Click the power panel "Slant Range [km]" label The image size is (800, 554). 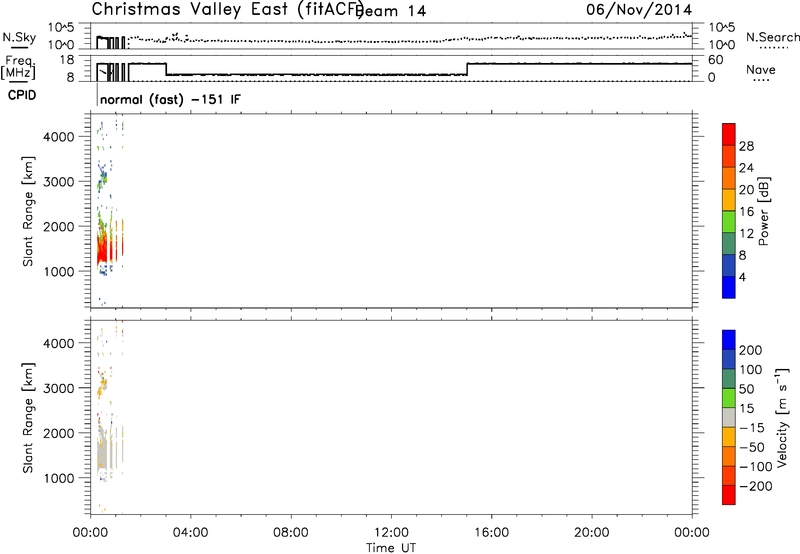[x=28, y=211]
